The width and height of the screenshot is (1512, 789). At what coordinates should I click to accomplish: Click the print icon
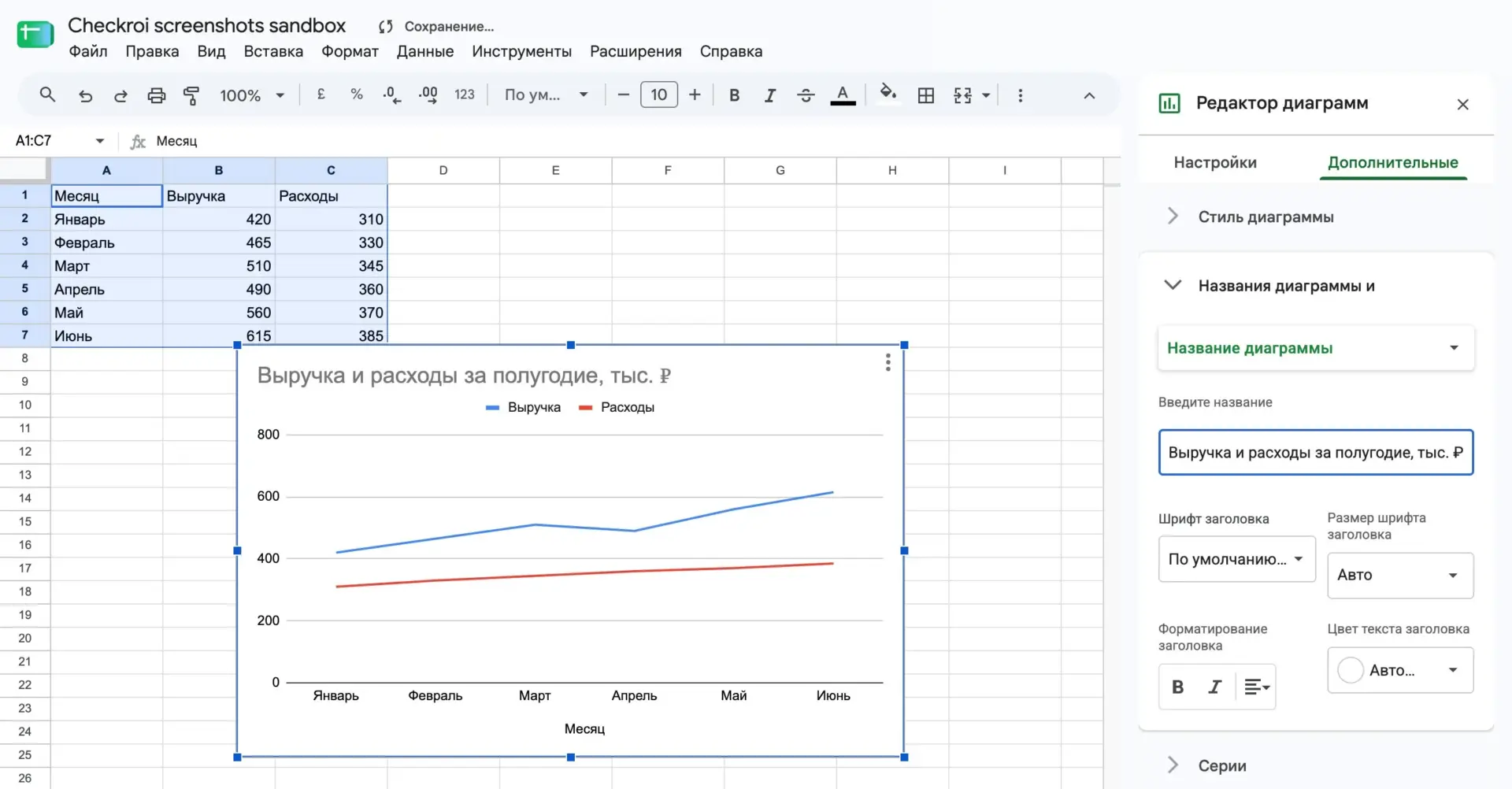point(157,95)
